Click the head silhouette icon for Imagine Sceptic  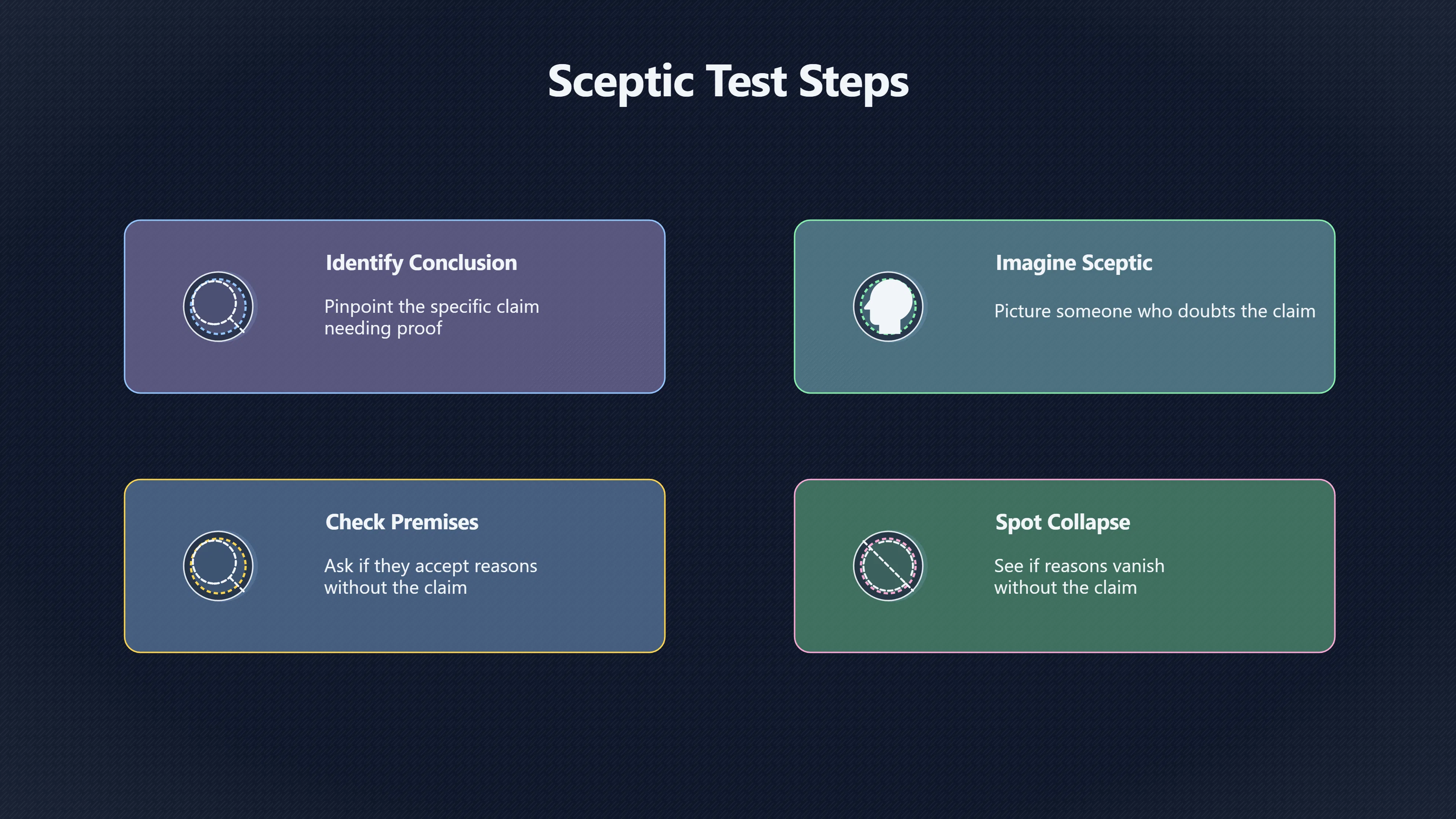pyautogui.click(x=888, y=306)
